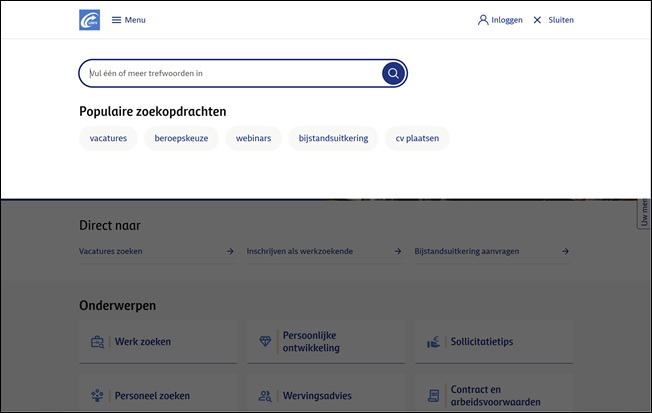This screenshot has height=413, width=652.
Task: Select the bijstandsuitkering search chip
Action: [x=333, y=138]
